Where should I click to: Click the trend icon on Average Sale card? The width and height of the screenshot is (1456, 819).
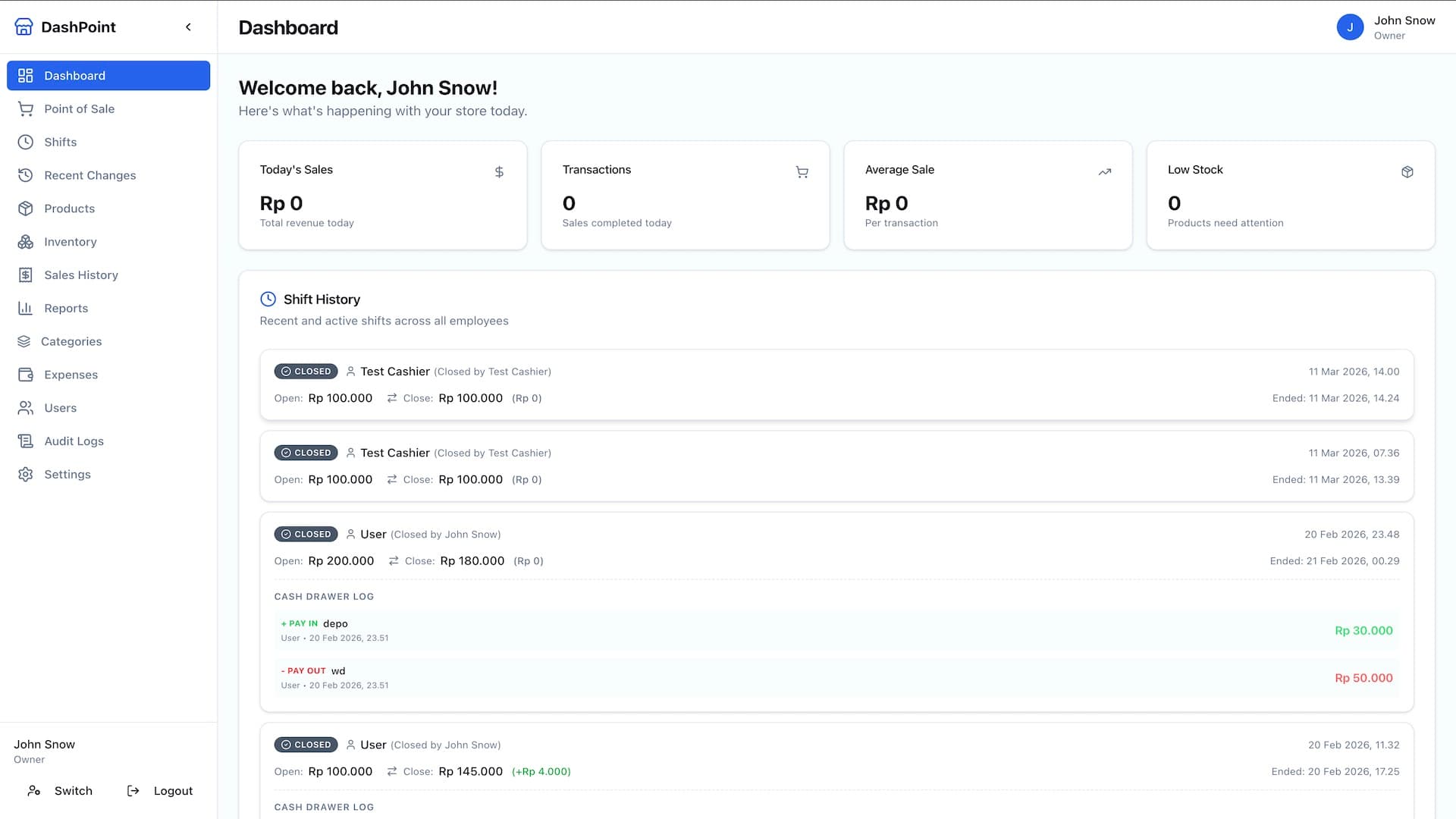pos(1105,172)
